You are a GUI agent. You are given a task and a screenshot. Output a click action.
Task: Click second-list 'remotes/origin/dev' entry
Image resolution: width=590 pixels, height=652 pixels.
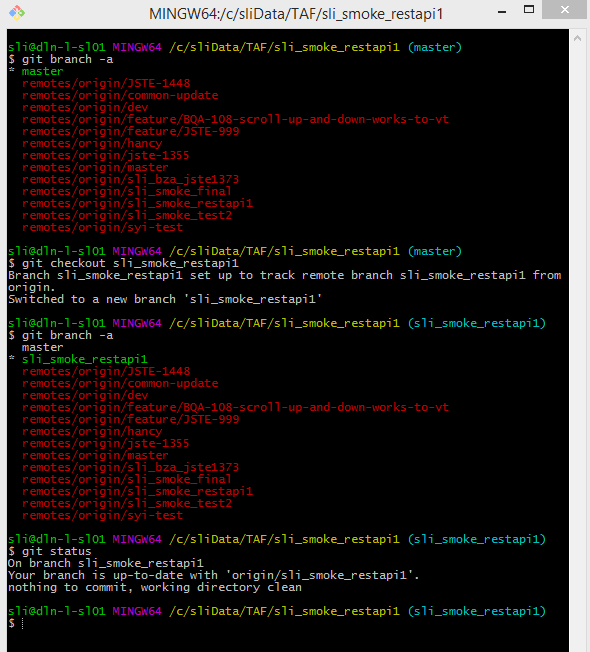pyautogui.click(x=85, y=395)
